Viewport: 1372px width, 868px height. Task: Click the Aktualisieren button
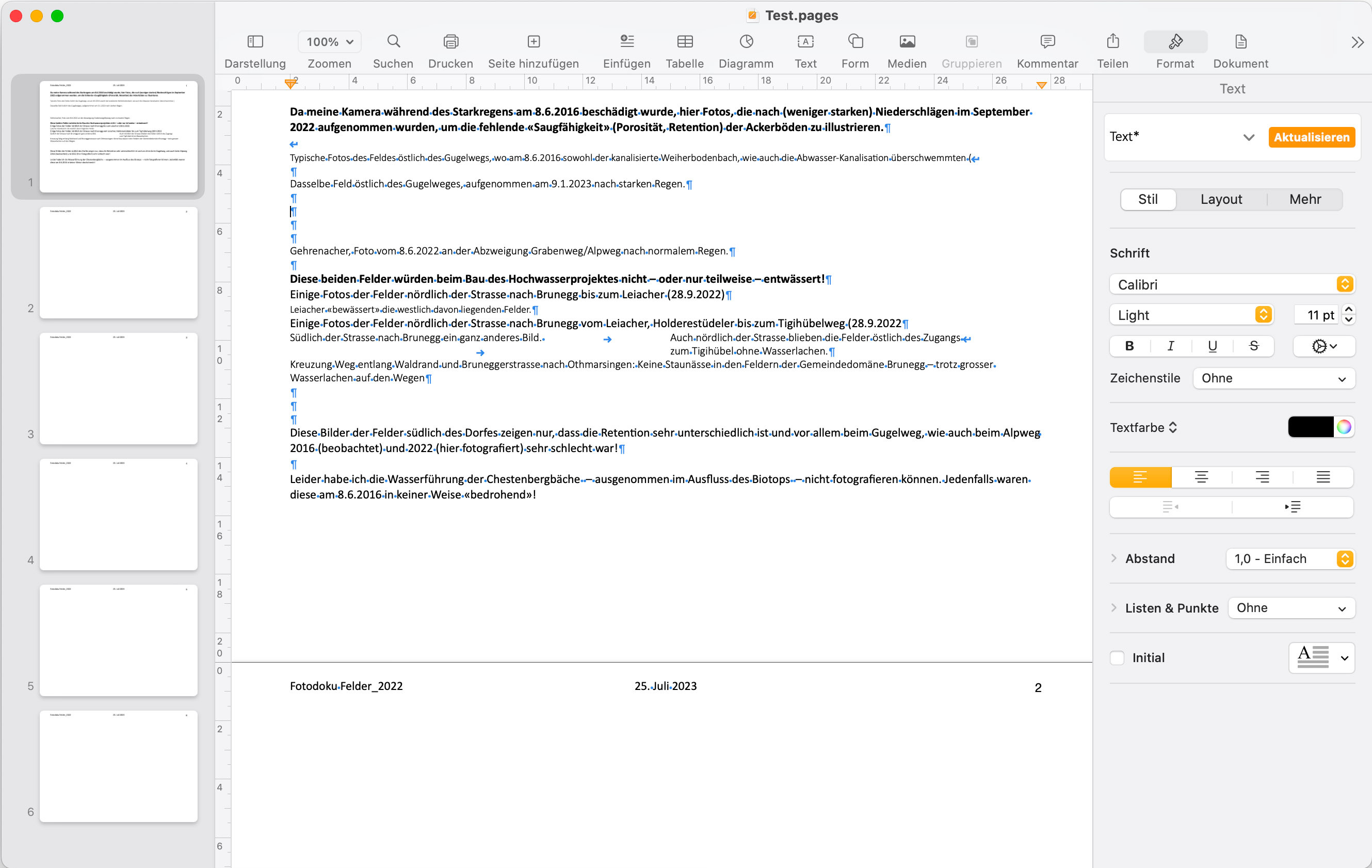point(1311,137)
